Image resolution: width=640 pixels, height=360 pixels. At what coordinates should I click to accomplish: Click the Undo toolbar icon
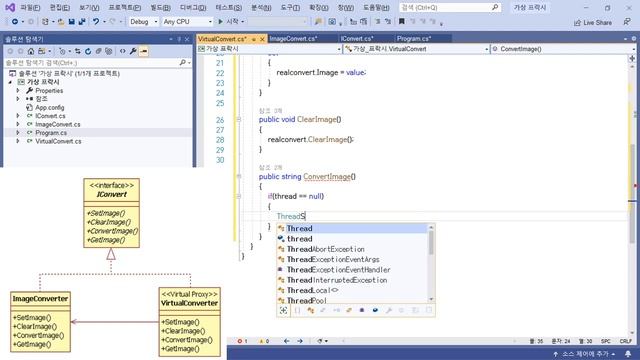pos(96,22)
